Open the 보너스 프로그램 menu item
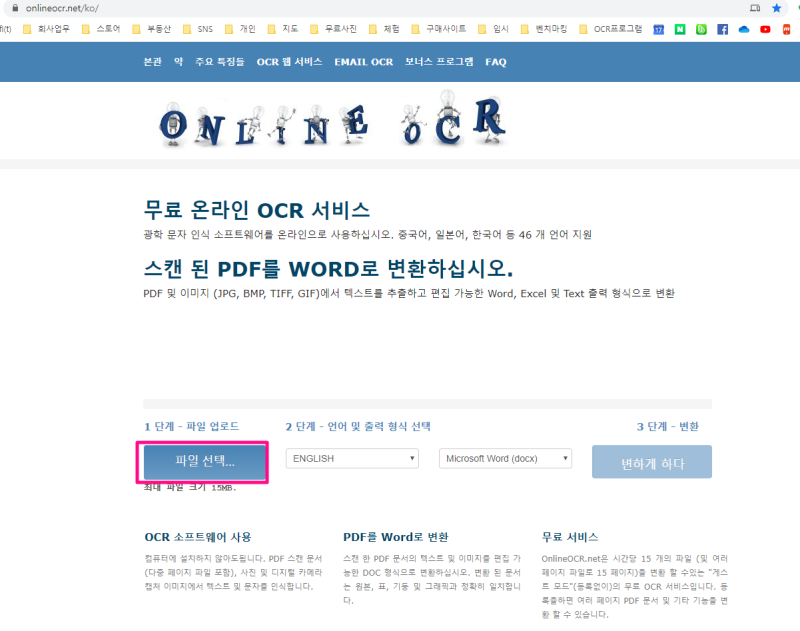Image resolution: width=800 pixels, height=631 pixels. 439,62
